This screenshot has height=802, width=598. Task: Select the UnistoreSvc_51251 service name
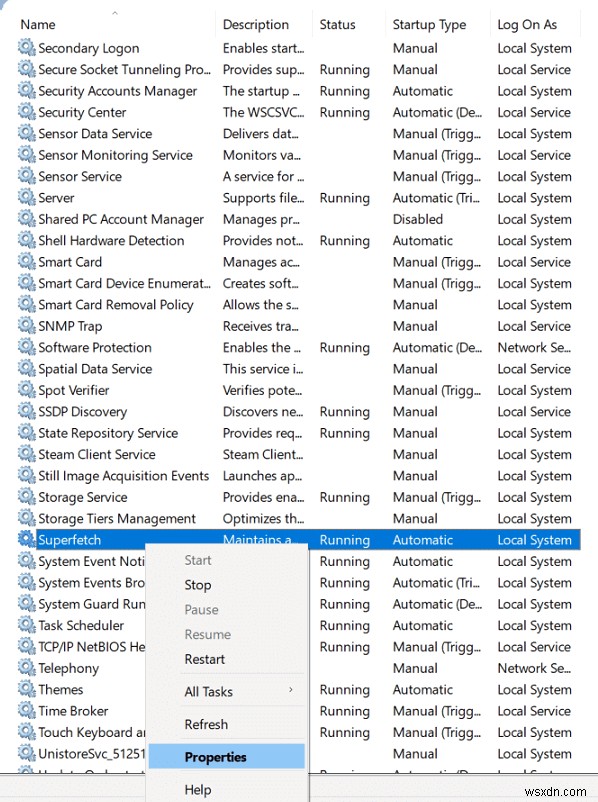(92, 753)
